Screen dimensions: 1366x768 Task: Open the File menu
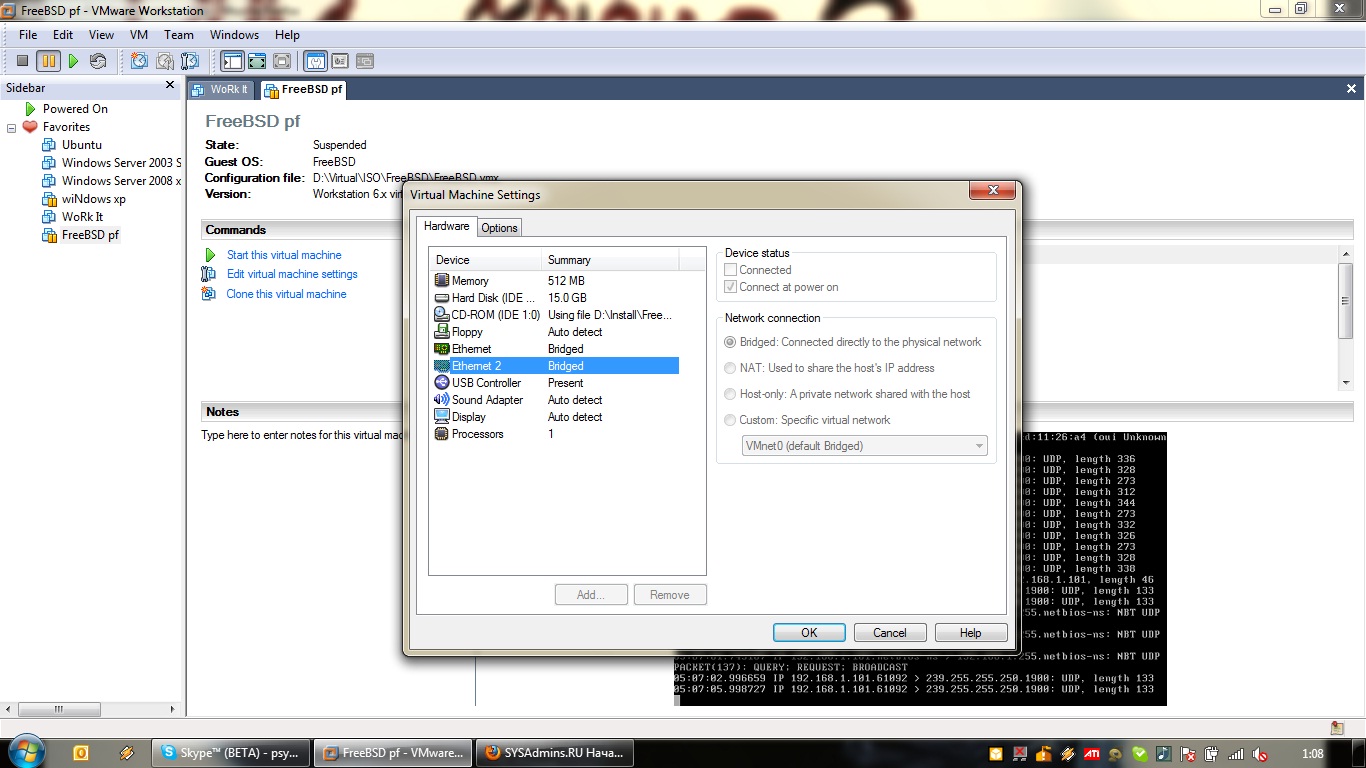(28, 35)
